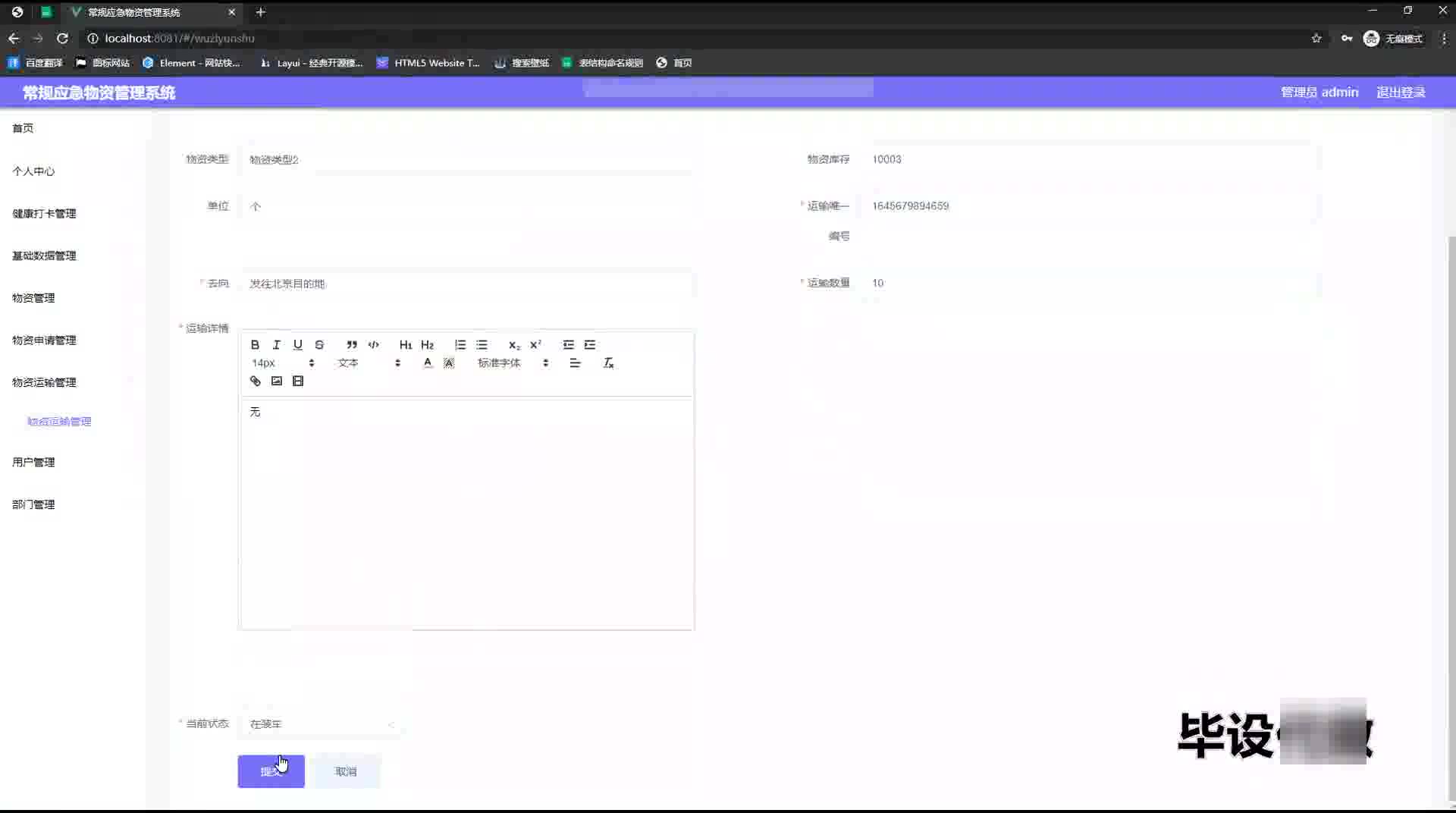Reload the page with the refresh icon
The height and width of the screenshot is (813, 1456).
[63, 38]
